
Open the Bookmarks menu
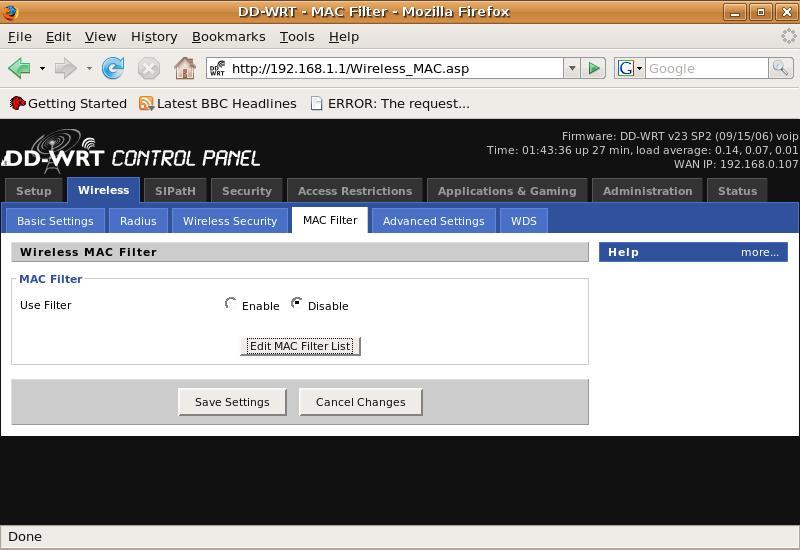click(229, 37)
